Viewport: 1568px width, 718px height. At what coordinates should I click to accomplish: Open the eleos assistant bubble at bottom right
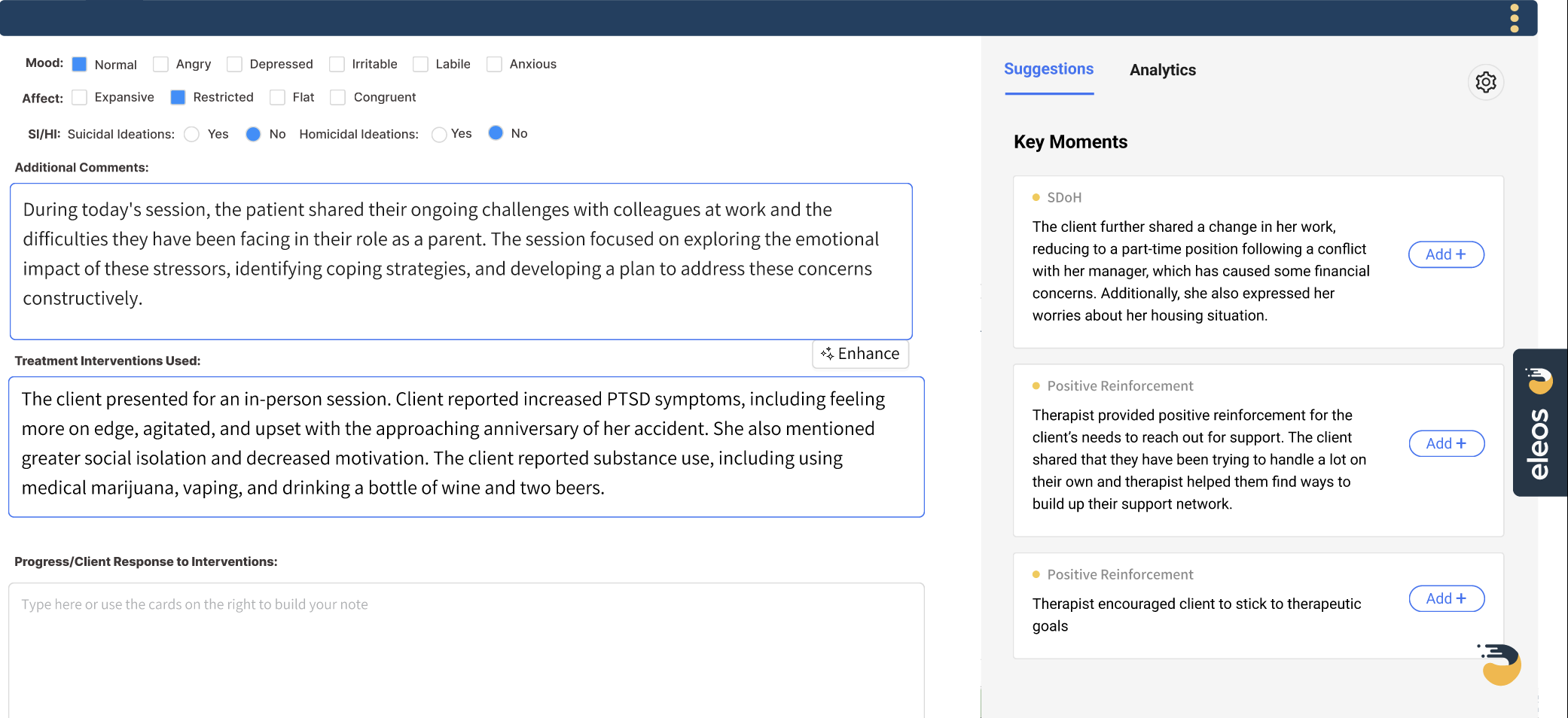[1497, 665]
